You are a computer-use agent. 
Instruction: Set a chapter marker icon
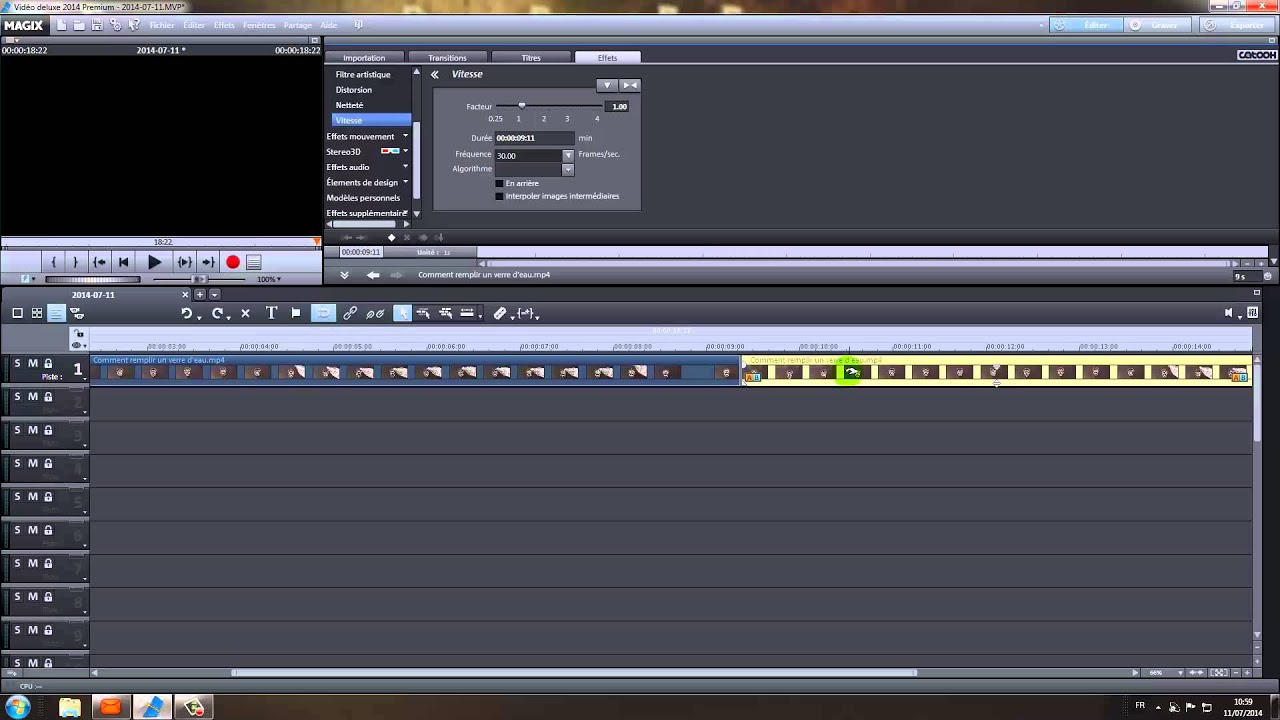[296, 313]
